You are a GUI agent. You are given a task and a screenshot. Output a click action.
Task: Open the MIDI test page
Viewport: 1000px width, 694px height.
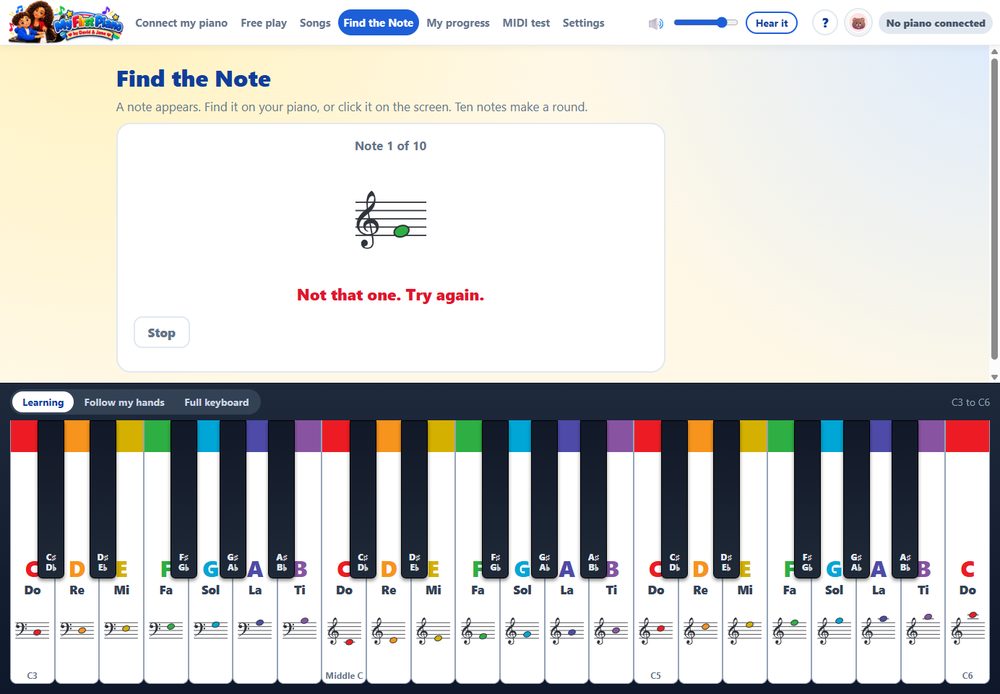(526, 23)
